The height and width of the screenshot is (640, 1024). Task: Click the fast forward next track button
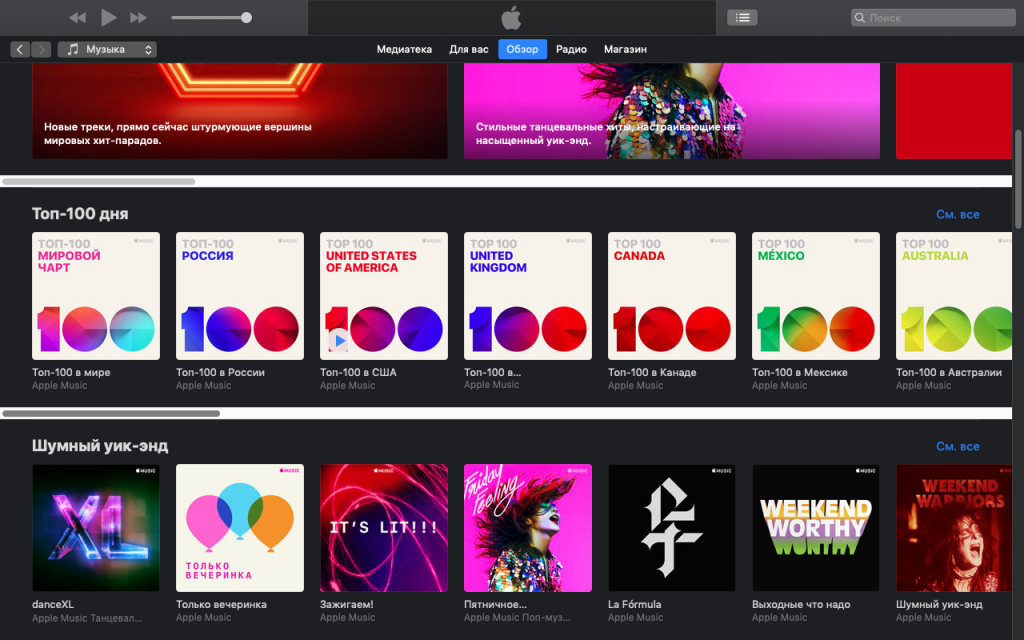[139, 18]
